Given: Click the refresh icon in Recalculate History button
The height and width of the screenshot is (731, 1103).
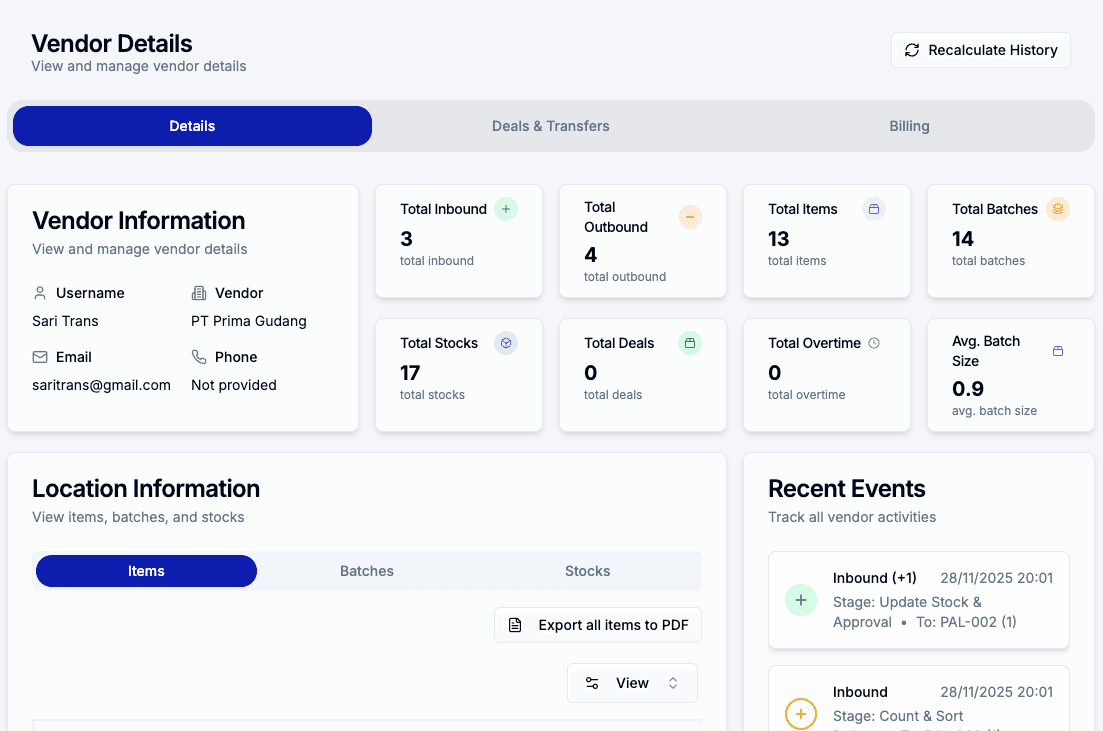Looking at the screenshot, I should pos(911,49).
